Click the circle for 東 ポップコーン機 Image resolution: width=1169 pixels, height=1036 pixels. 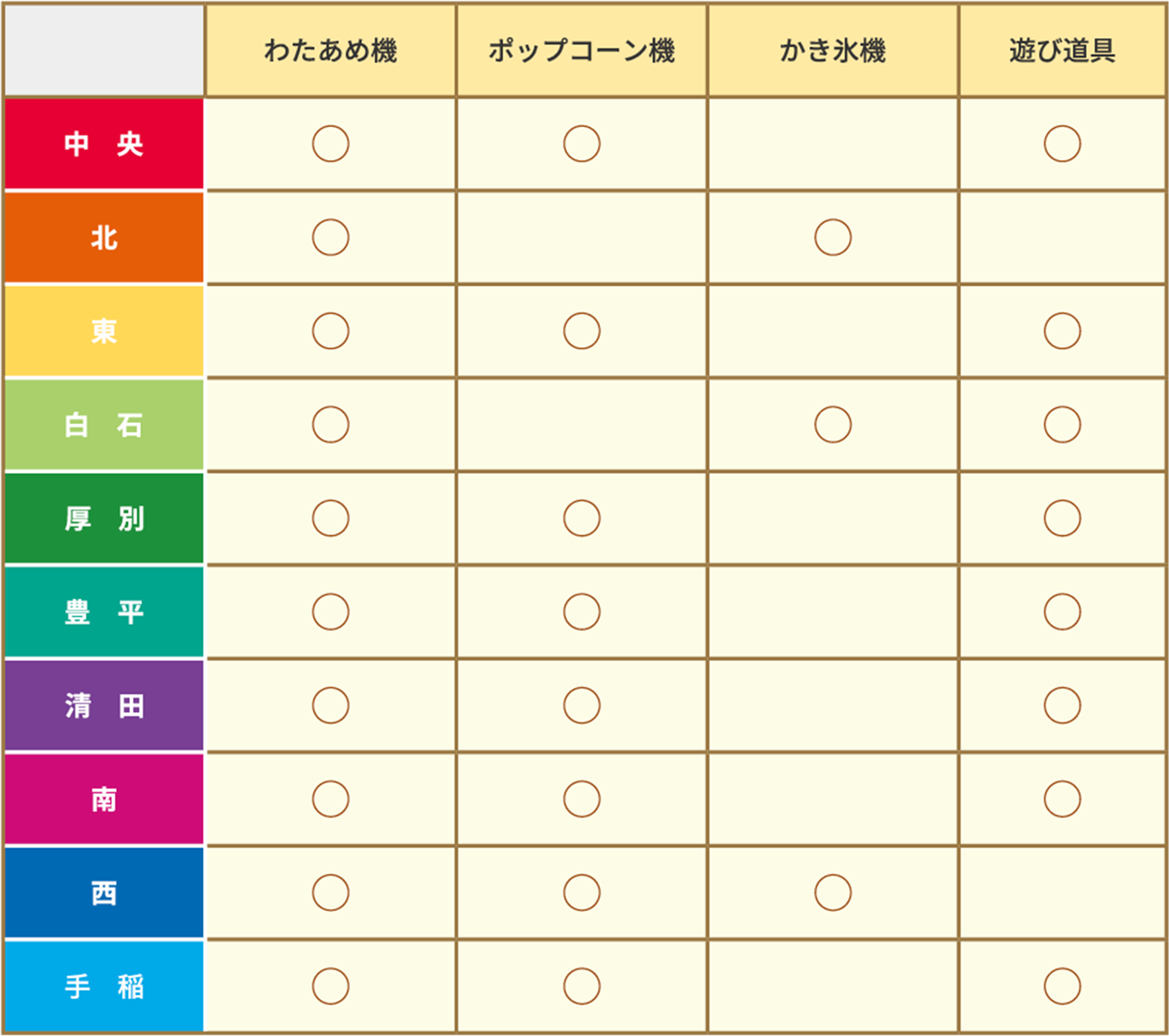click(x=581, y=331)
